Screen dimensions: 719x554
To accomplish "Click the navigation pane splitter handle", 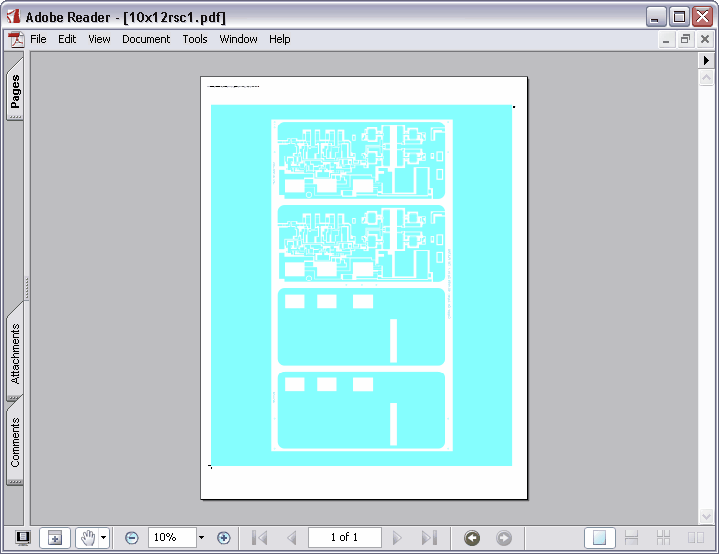I will tap(27, 288).
